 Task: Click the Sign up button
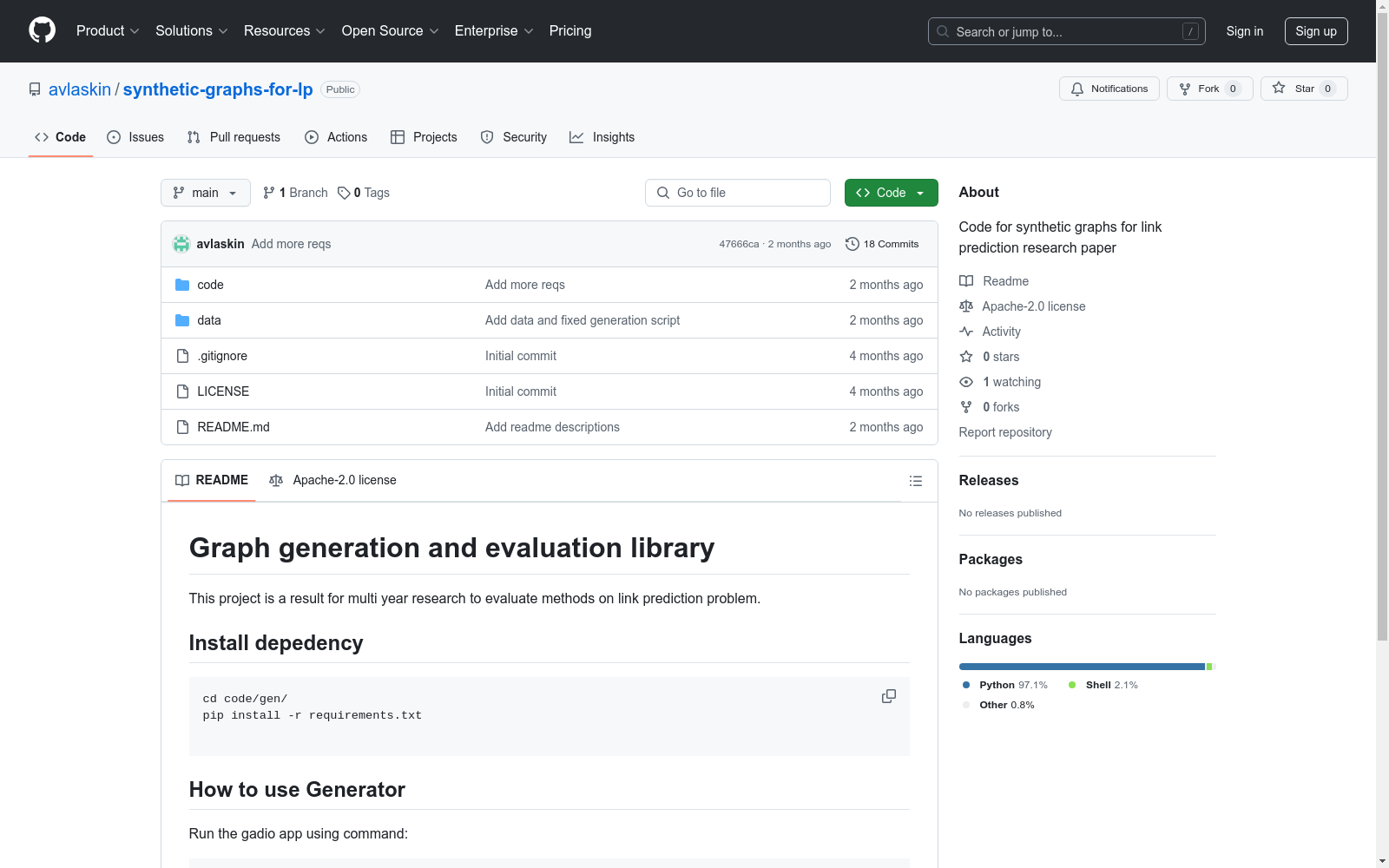1316,31
